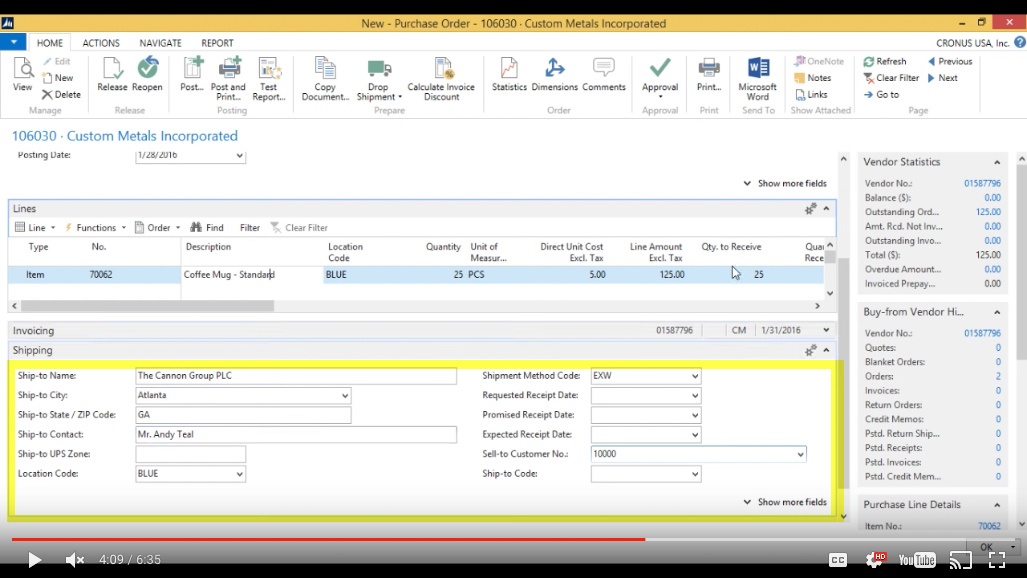Post the purchase order
1027x578 pixels.
[192, 74]
